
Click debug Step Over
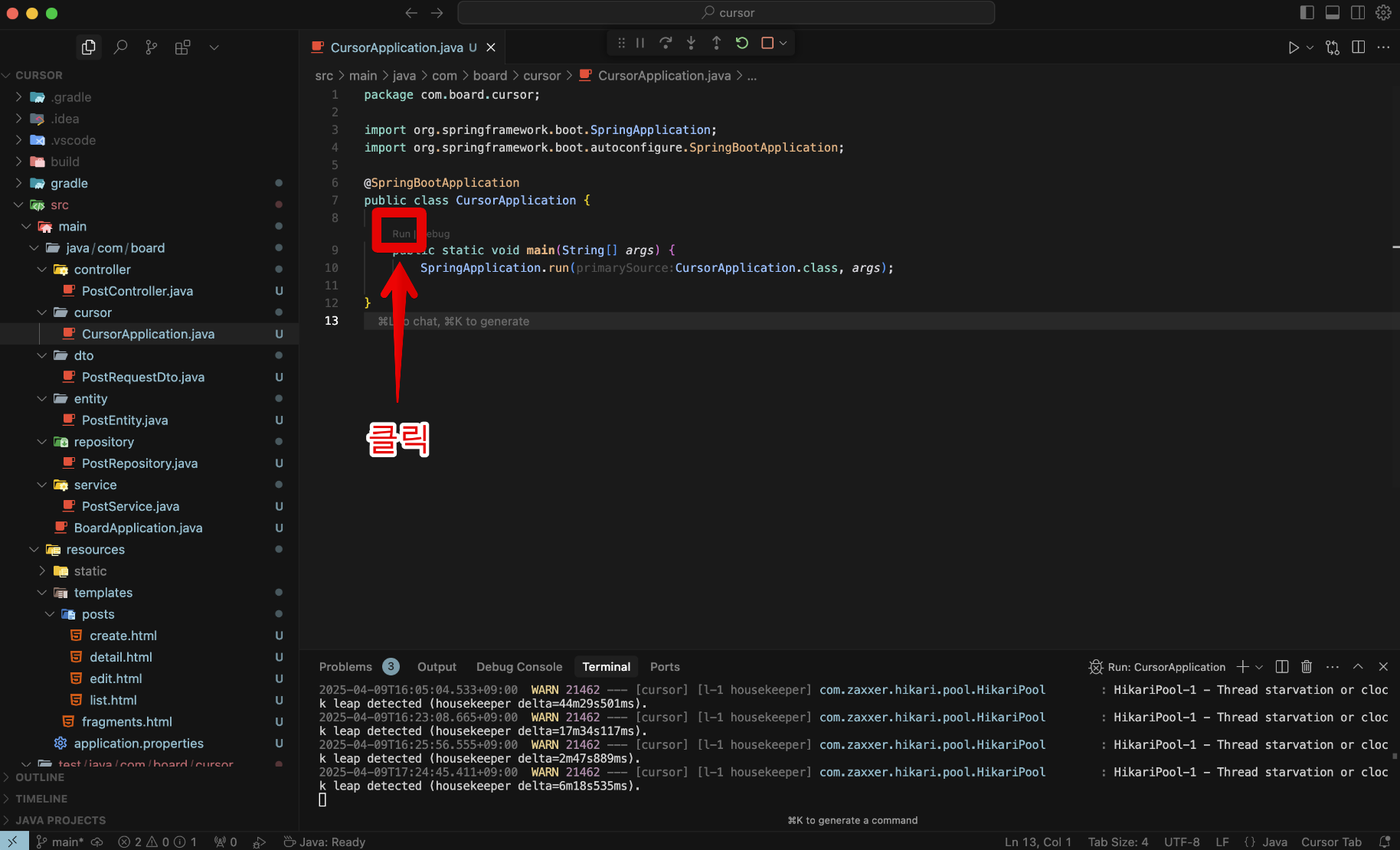pos(666,43)
